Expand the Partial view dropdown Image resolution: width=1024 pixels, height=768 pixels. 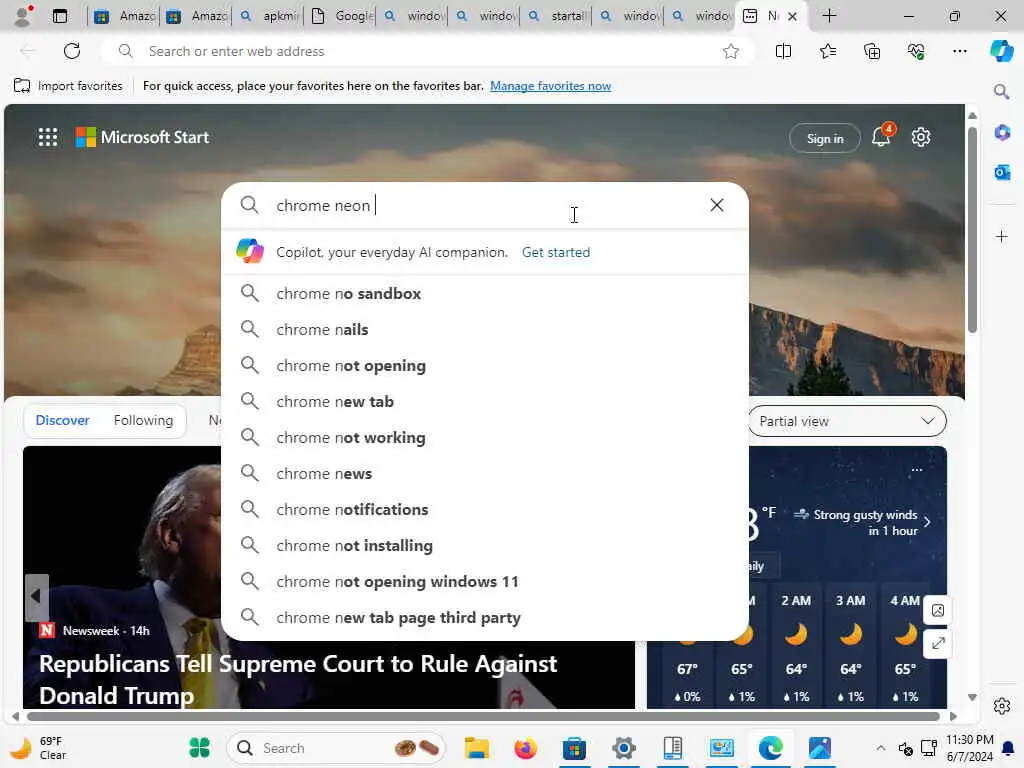click(x=847, y=421)
